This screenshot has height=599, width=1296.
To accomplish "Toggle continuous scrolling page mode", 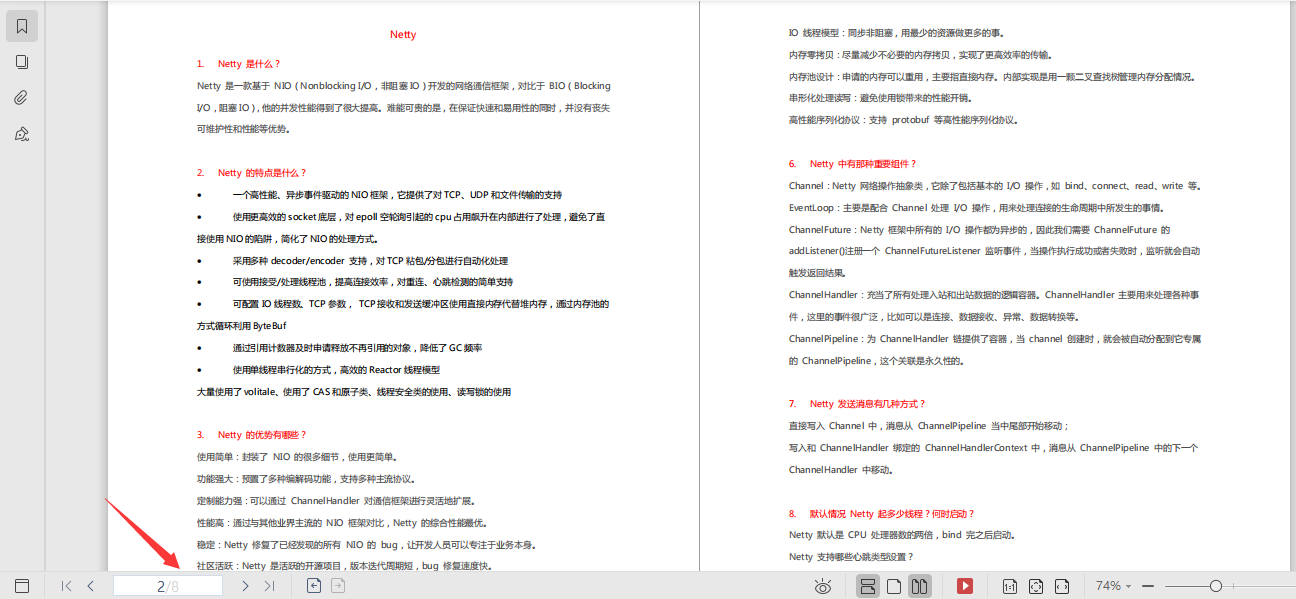I will tap(868, 586).
